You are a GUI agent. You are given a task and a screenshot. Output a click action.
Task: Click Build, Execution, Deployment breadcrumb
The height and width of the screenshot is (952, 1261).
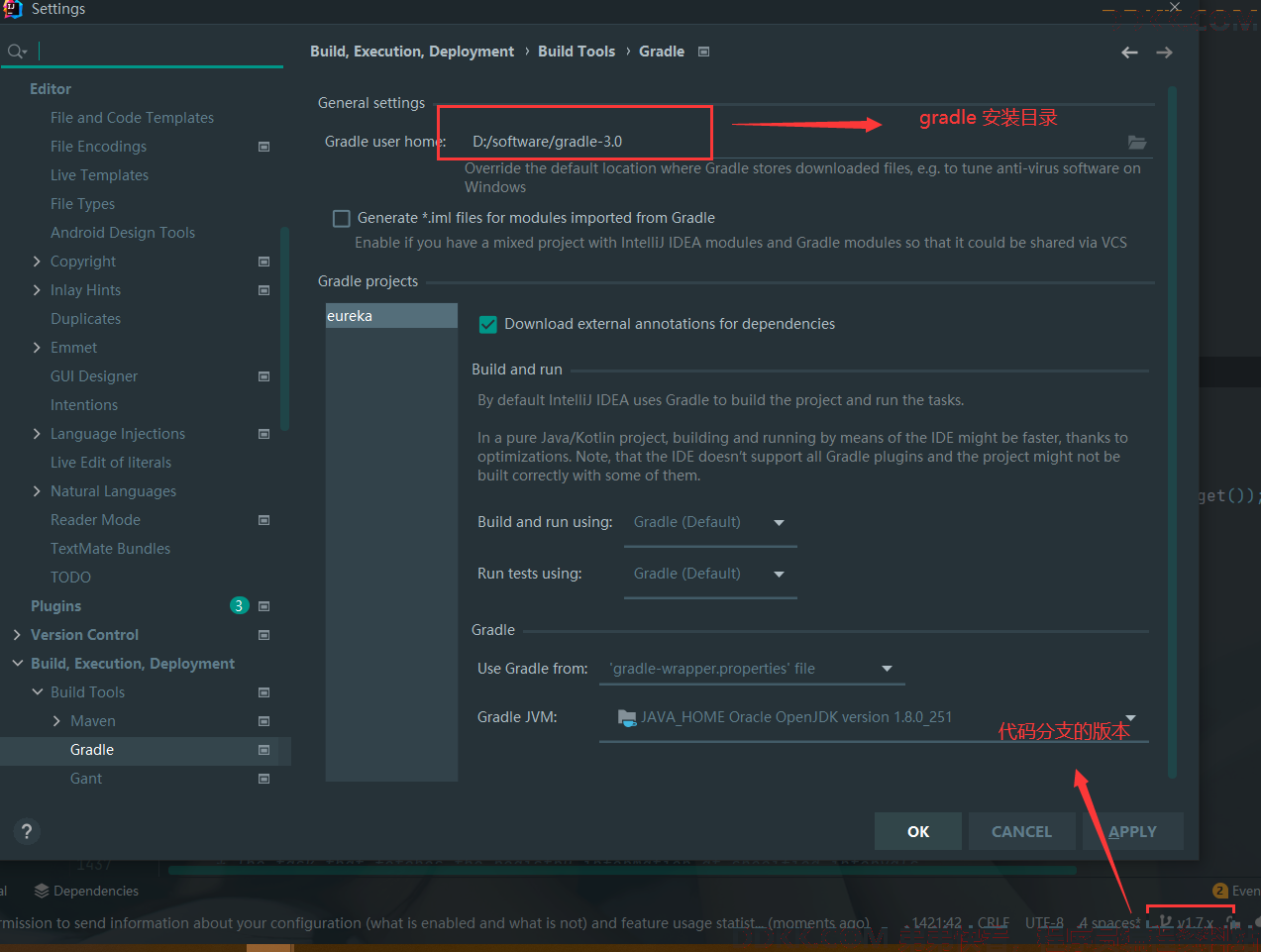pos(412,52)
